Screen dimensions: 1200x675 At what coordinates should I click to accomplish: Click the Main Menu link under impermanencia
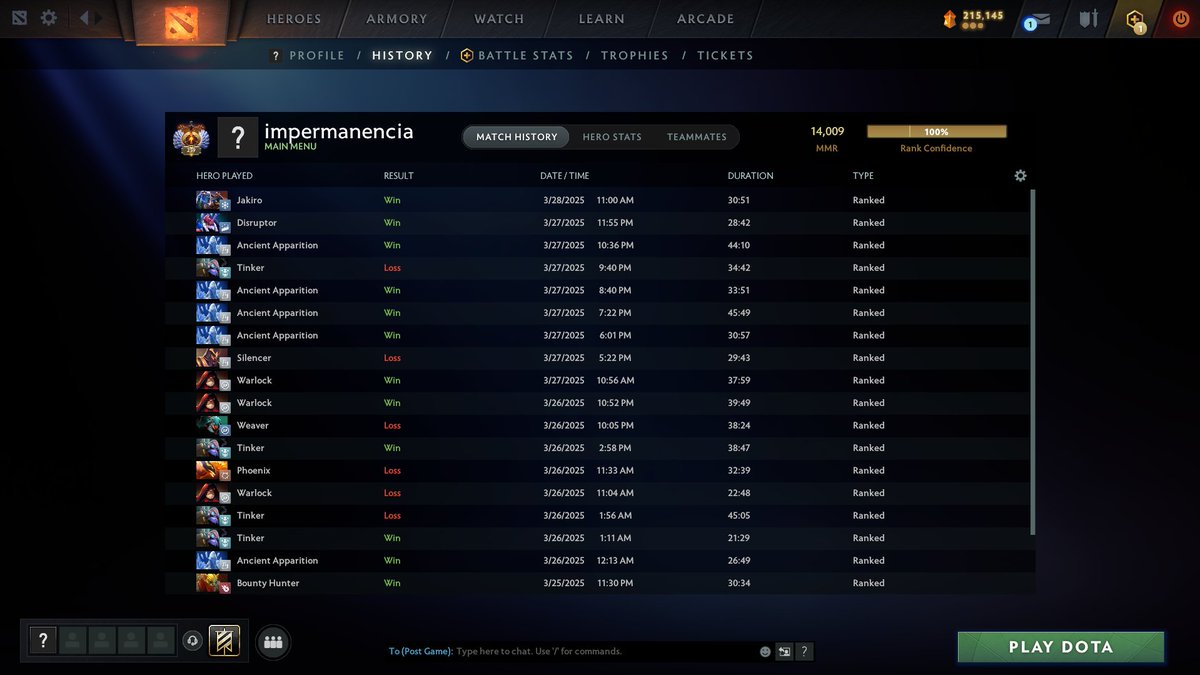[290, 147]
